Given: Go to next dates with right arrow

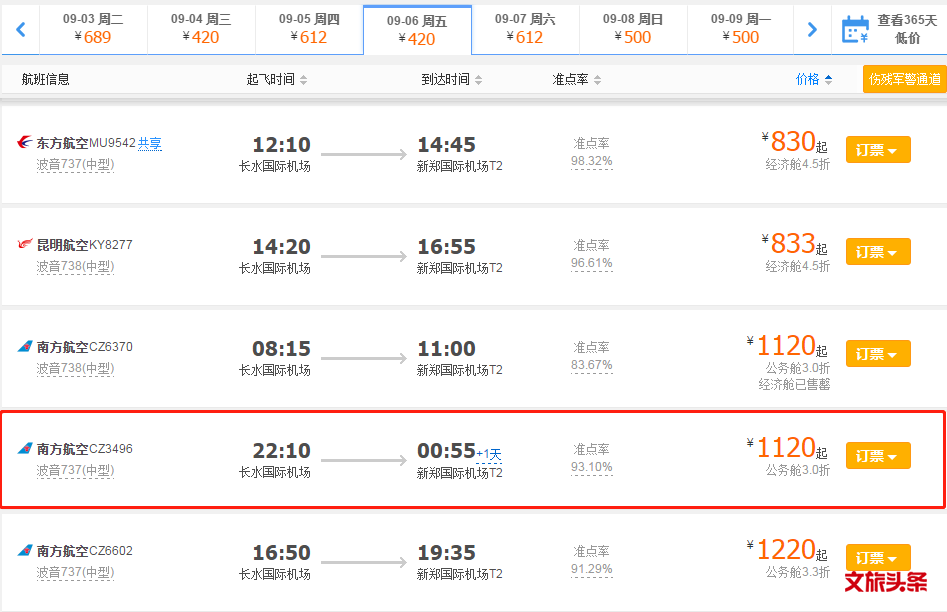Looking at the screenshot, I should pyautogui.click(x=812, y=29).
